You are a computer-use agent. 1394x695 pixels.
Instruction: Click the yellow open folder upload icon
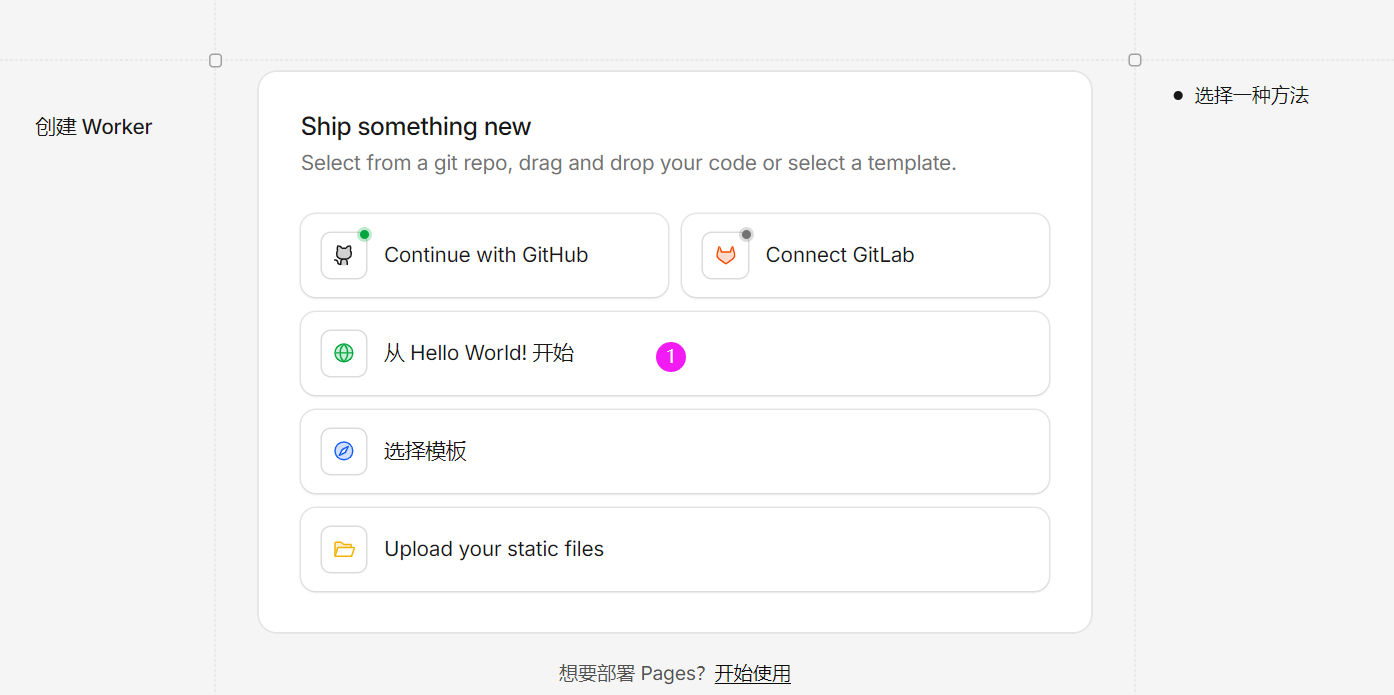pos(344,549)
